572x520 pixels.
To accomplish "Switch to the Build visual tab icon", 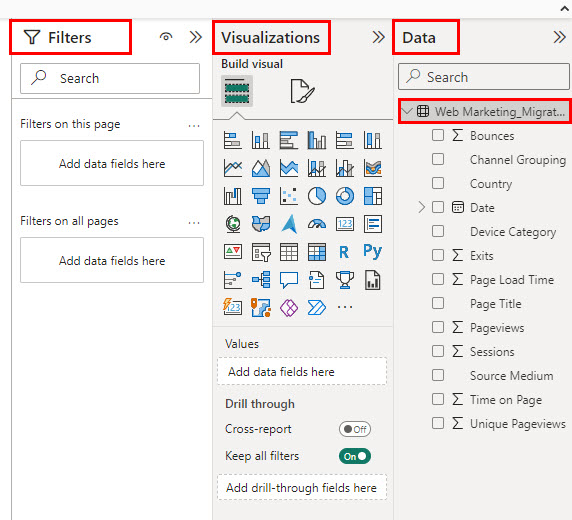I will [x=237, y=91].
